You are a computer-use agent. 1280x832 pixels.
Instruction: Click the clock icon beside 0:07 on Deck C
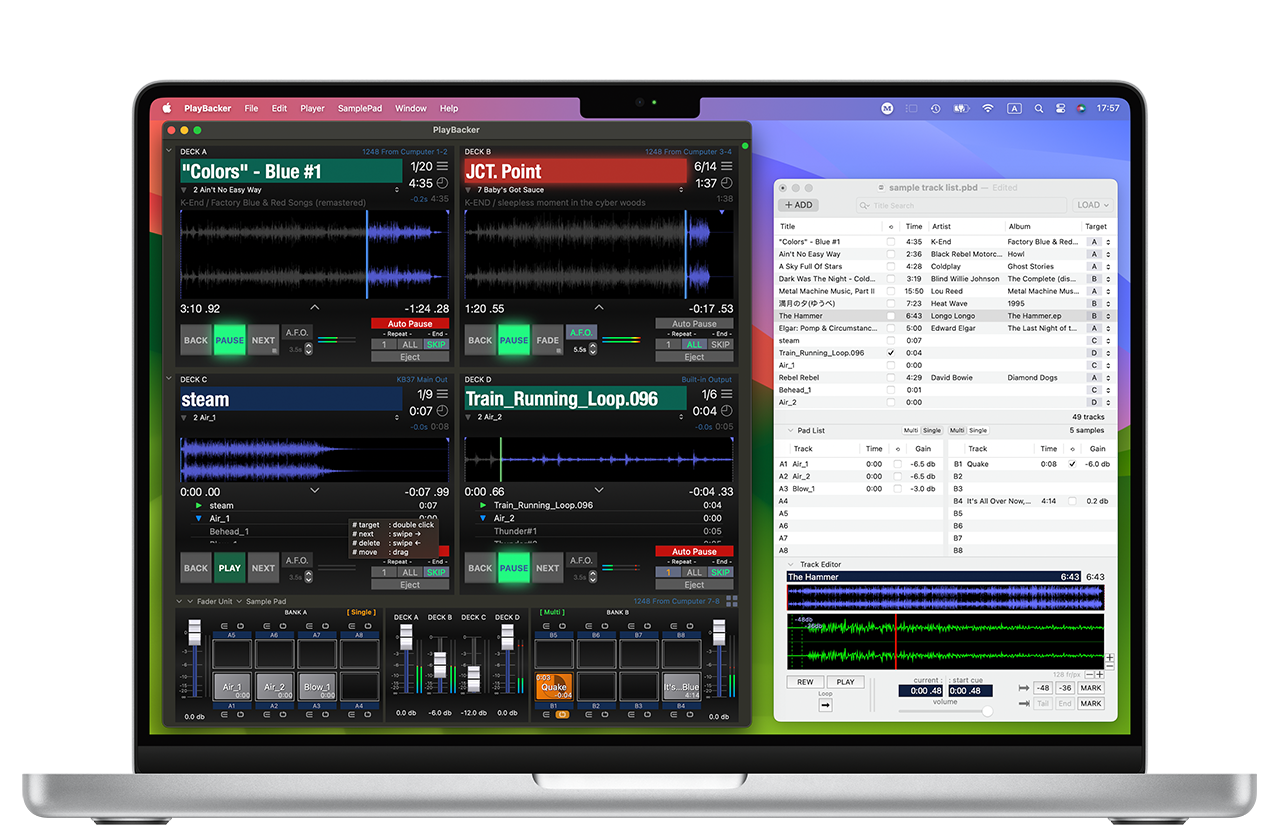click(x=443, y=411)
